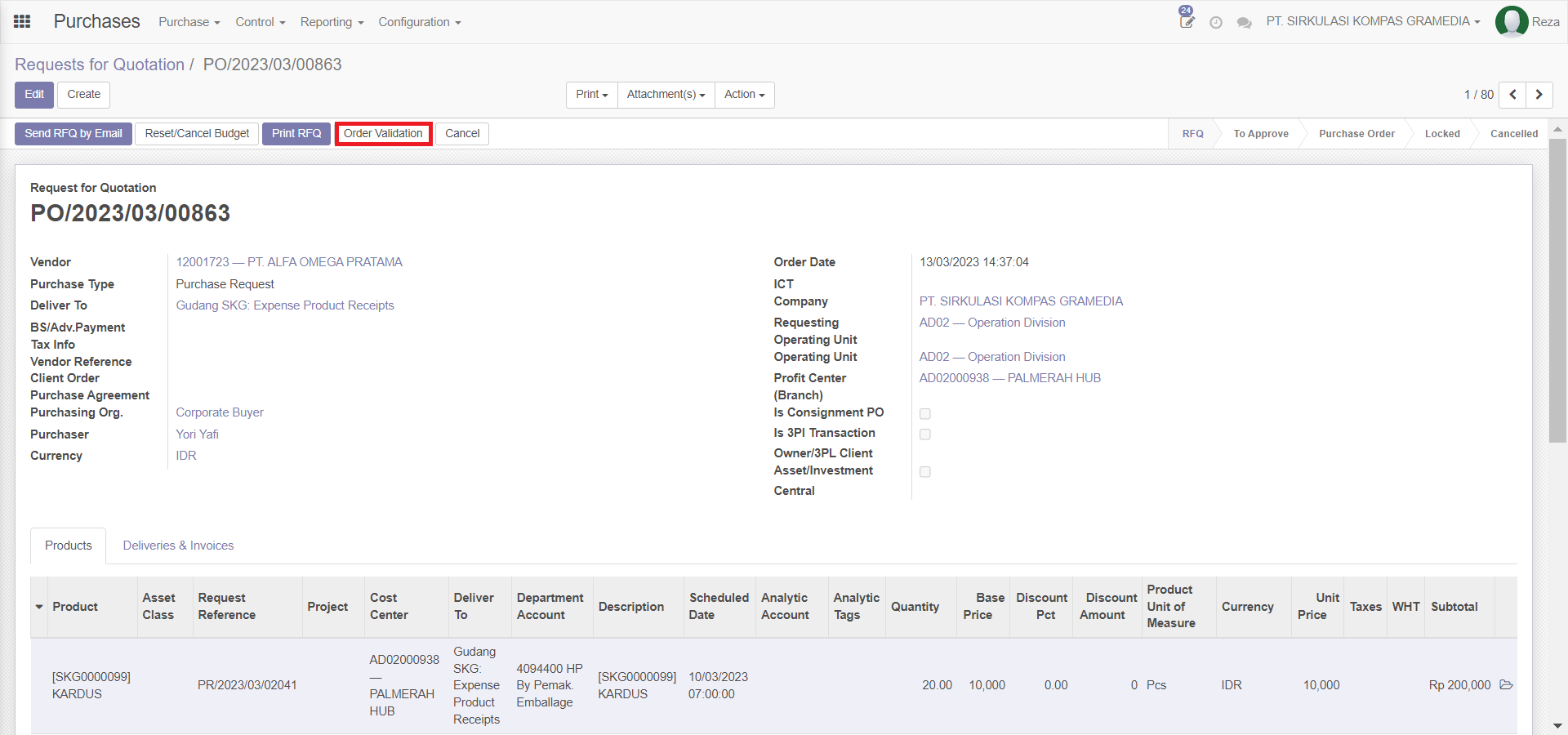Toggle the Asset/Investment checkbox

click(925, 472)
